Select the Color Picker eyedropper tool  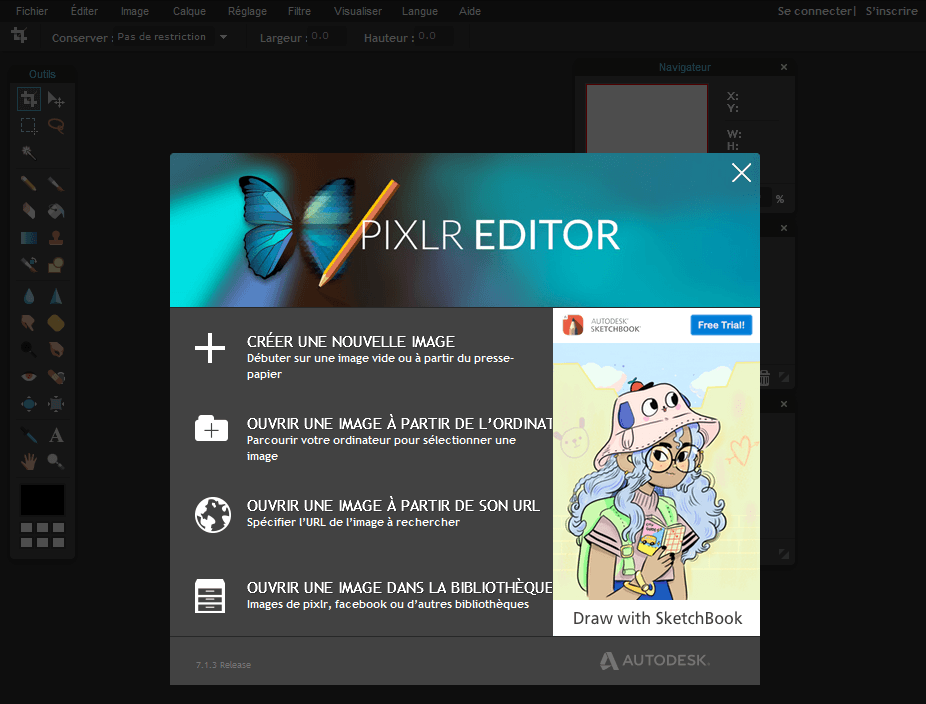(28, 435)
